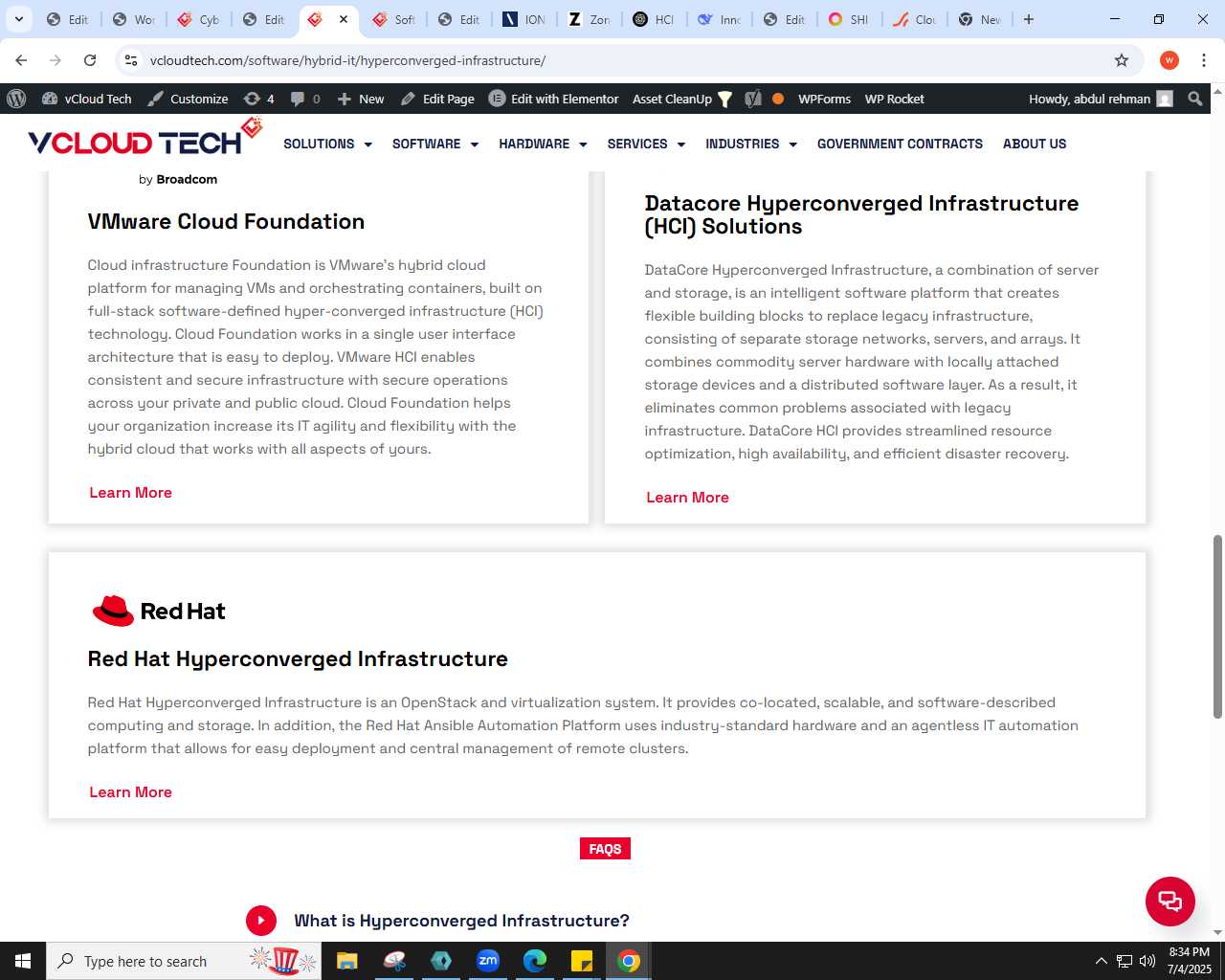Viewport: 1225px width, 980px height.
Task: Open File Explorer from the taskbar
Action: click(347, 961)
